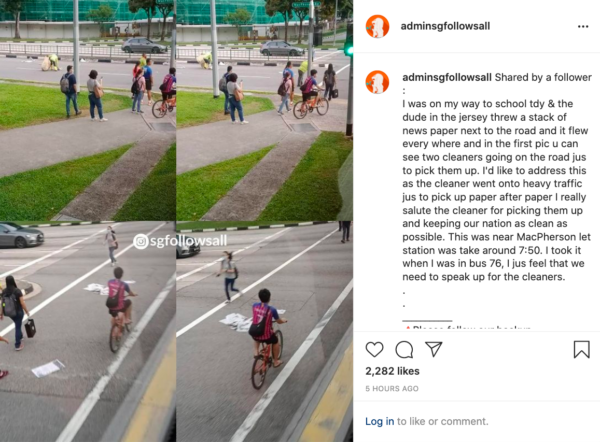Click the paper plane share icon
This screenshot has height=442, width=600.
(x=434, y=349)
